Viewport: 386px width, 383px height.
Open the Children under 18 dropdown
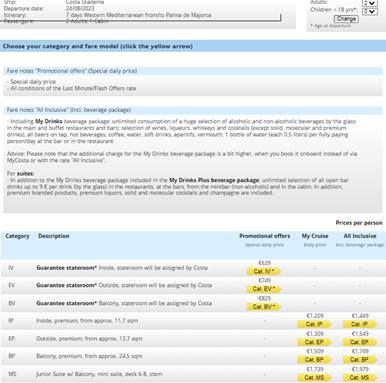tap(370, 11)
